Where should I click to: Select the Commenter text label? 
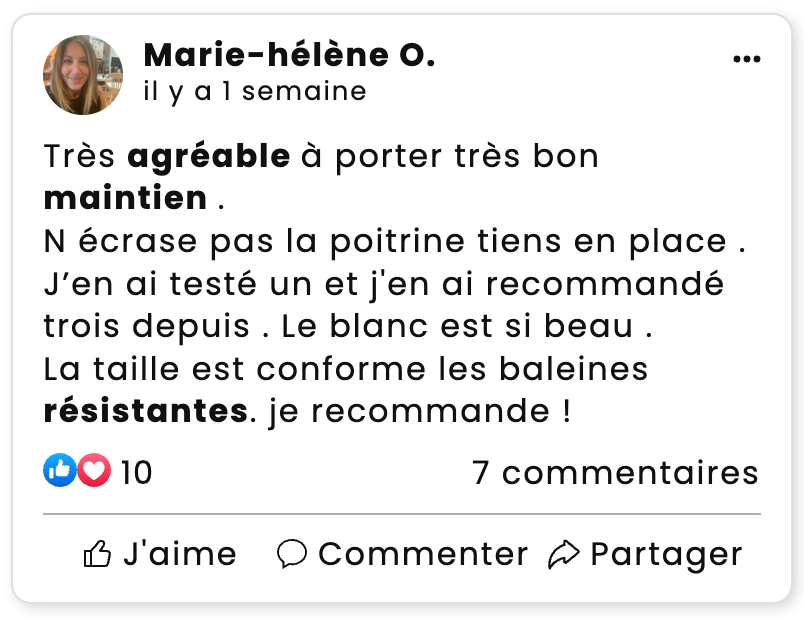coord(423,554)
